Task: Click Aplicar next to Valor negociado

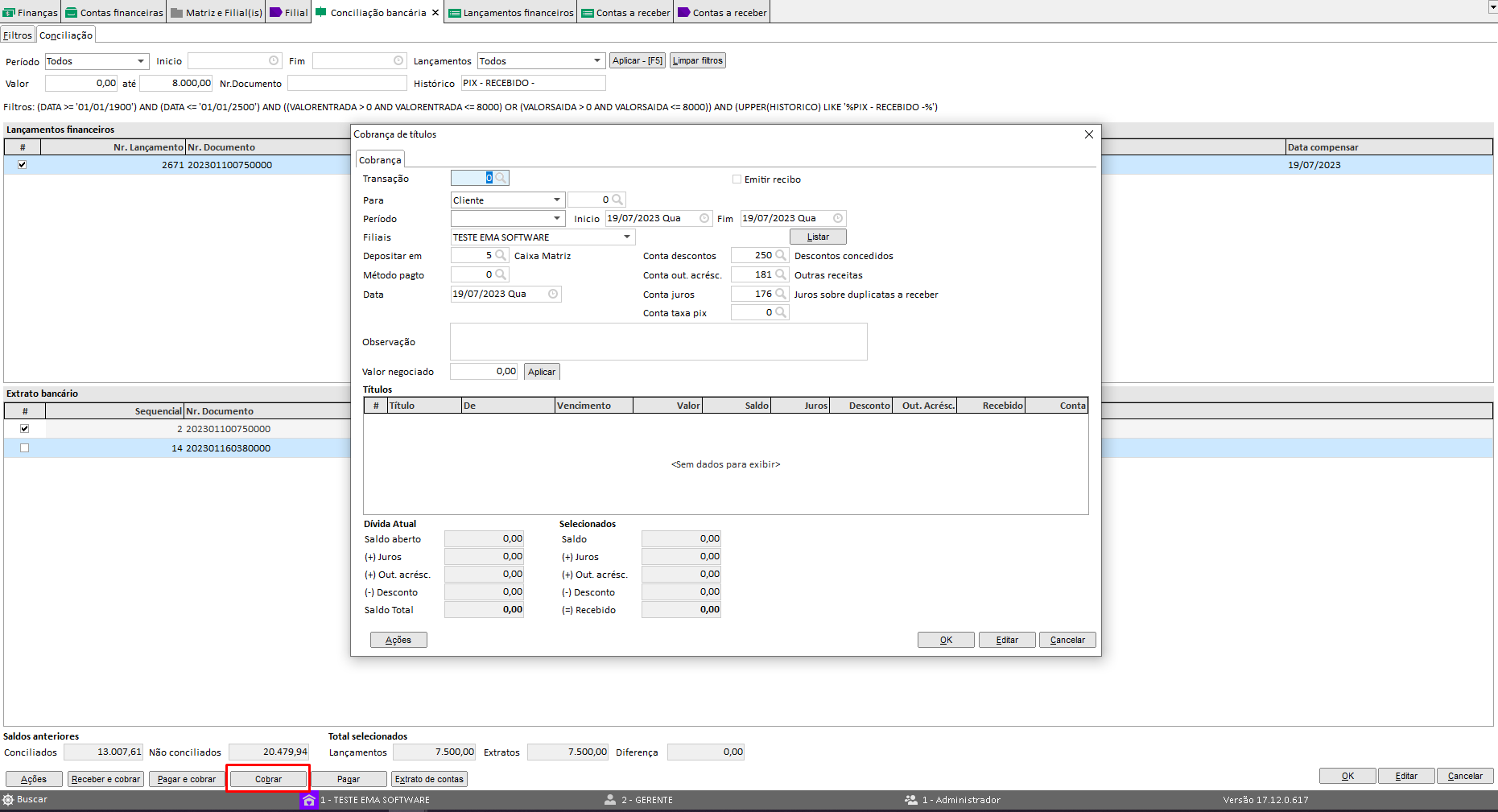Action: pos(542,372)
